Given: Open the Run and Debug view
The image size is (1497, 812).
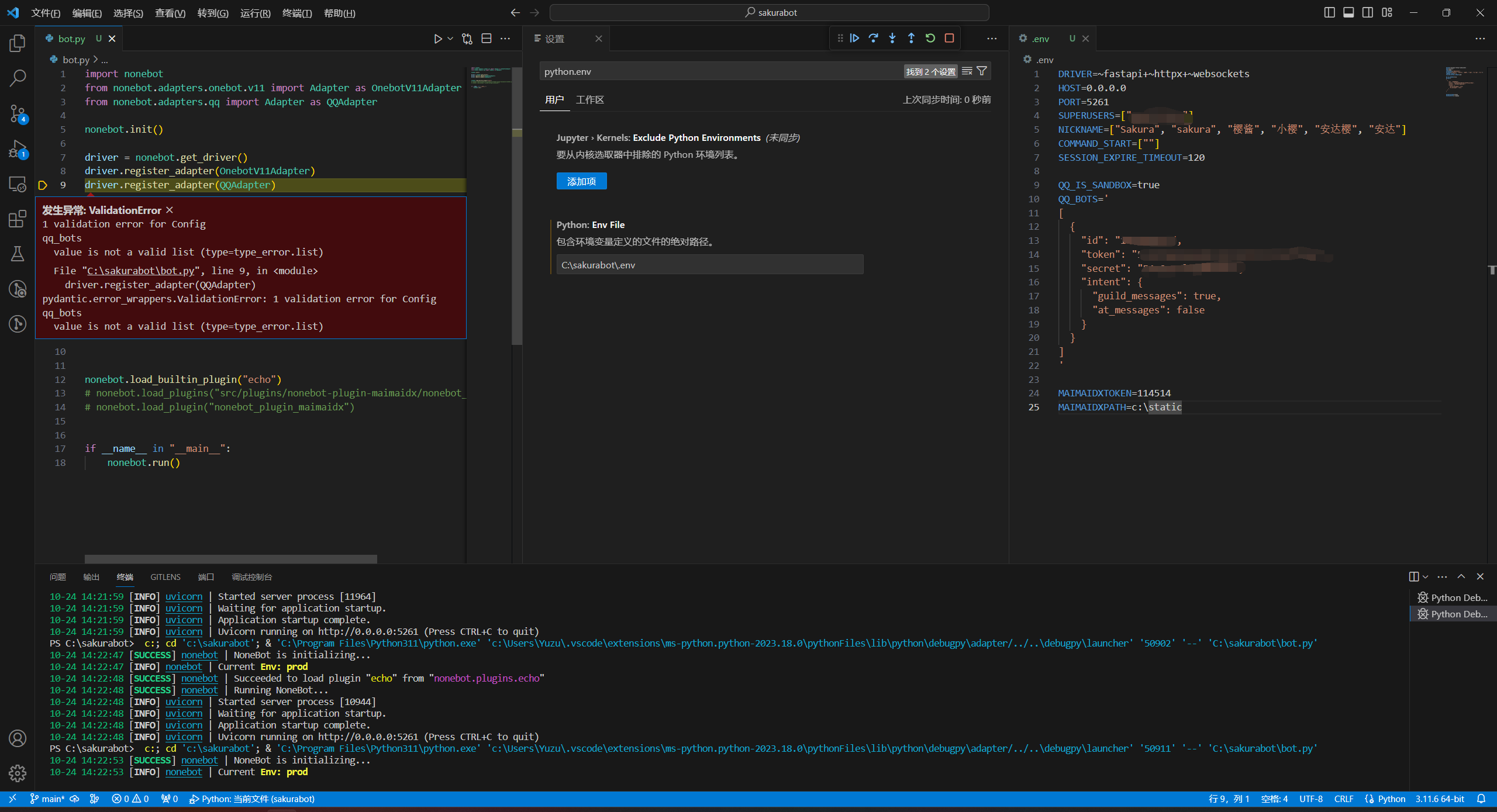Looking at the screenshot, I should coord(18,149).
